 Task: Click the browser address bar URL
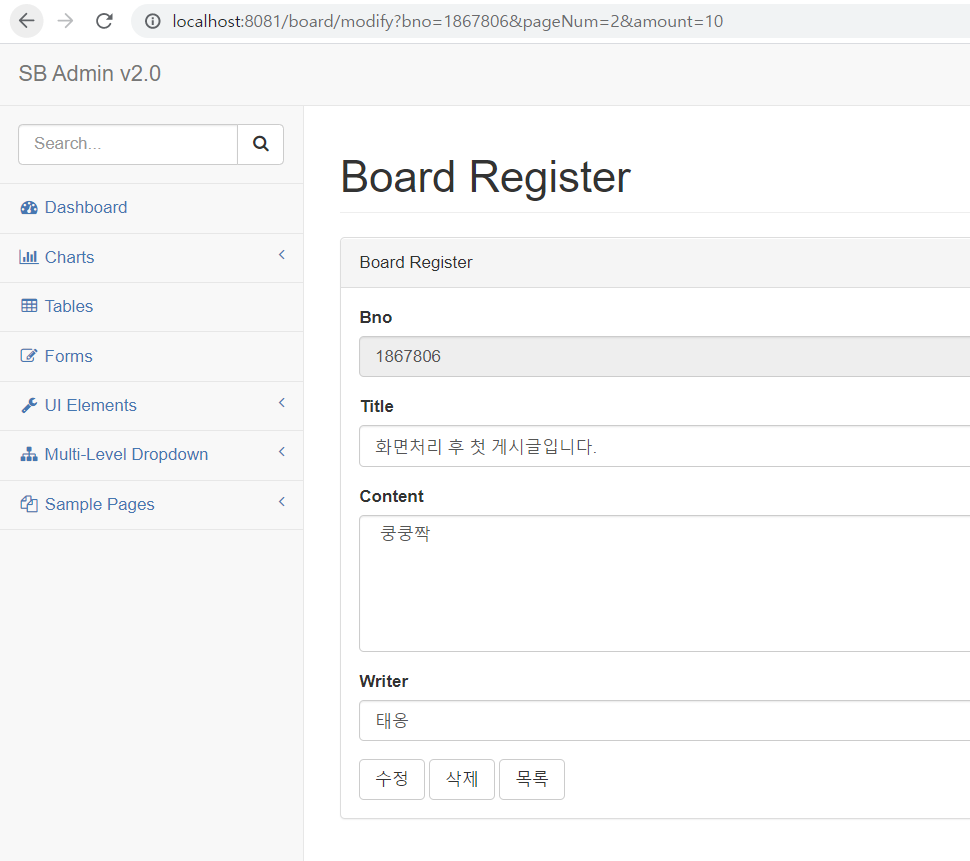click(x=447, y=22)
